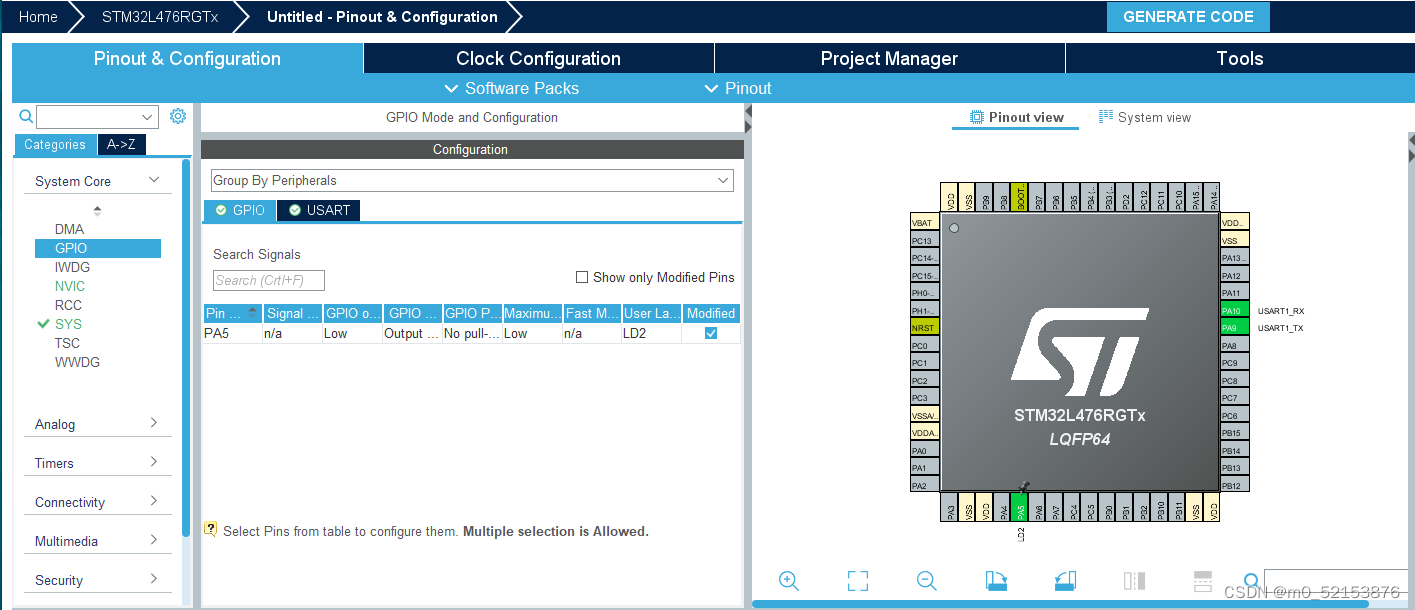
Task: Switch to Pinout view
Action: 1016,117
